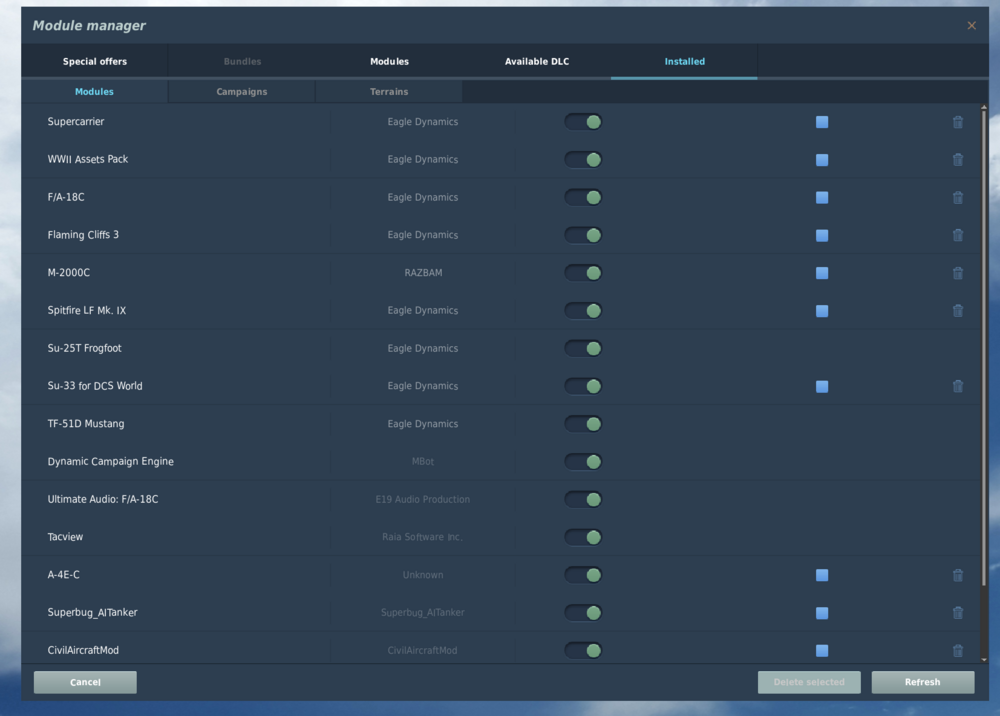This screenshot has height=716, width=1000.
Task: Click the Su-25T Frogfoot module name
Action: click(x=84, y=348)
